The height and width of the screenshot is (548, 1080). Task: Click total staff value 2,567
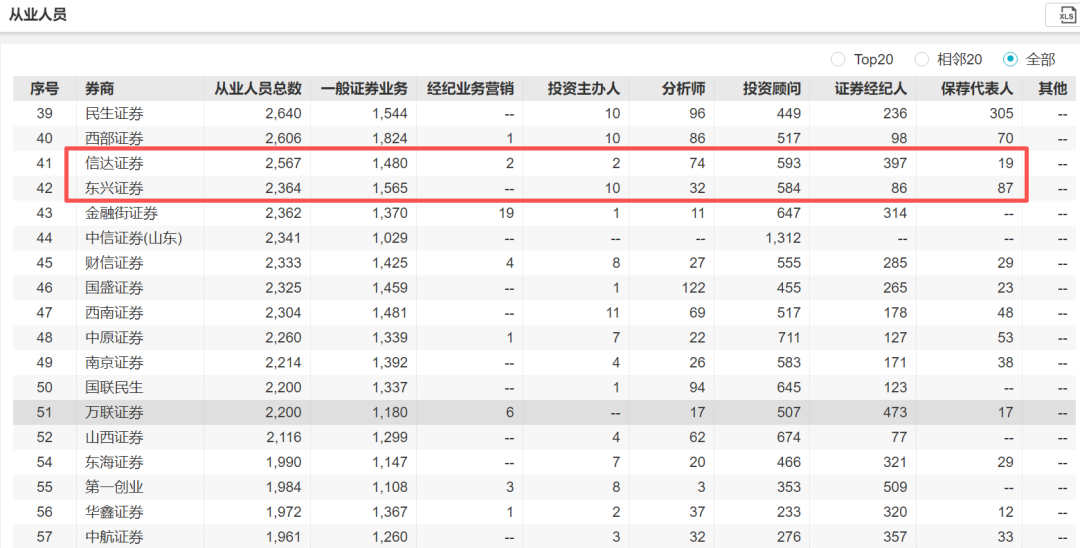point(283,163)
